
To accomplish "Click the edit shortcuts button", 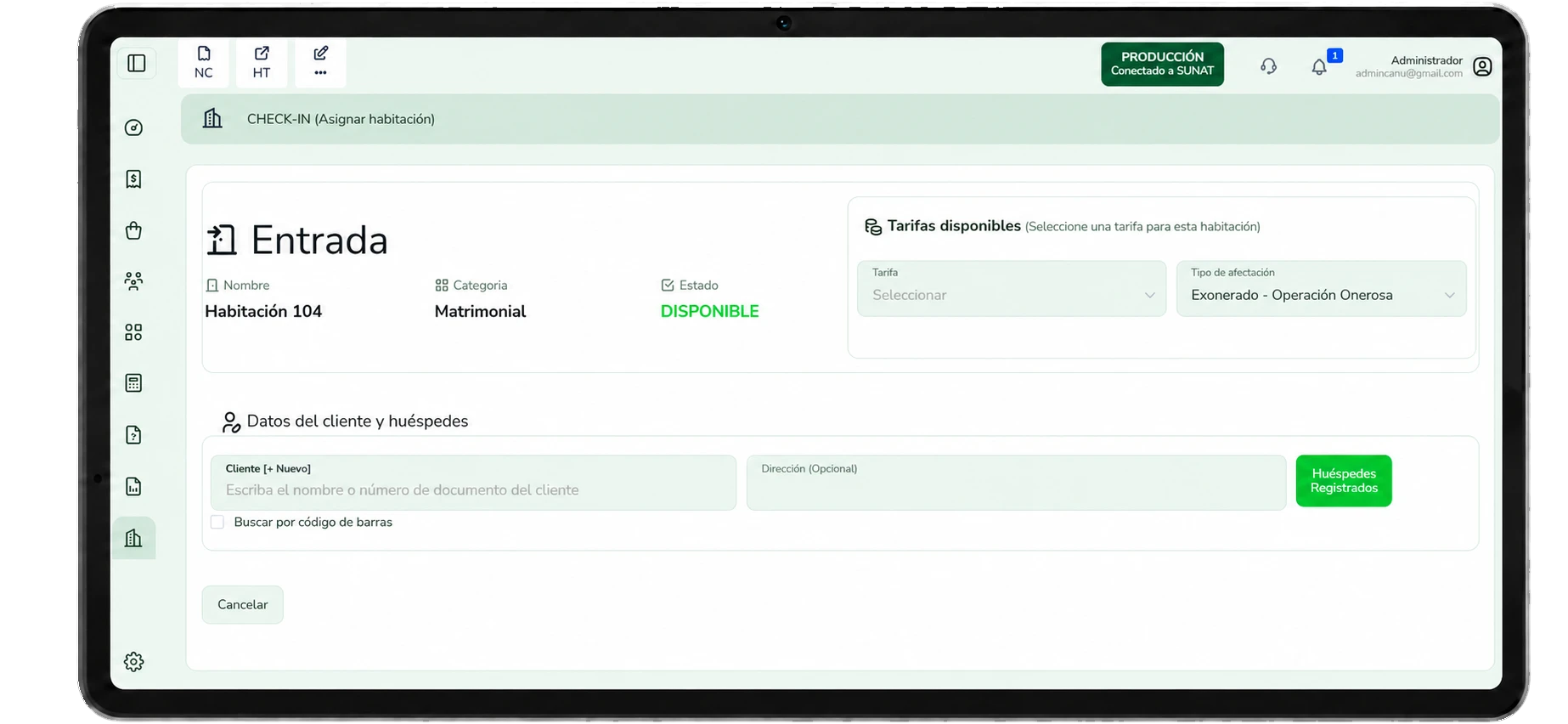I will coord(320,63).
